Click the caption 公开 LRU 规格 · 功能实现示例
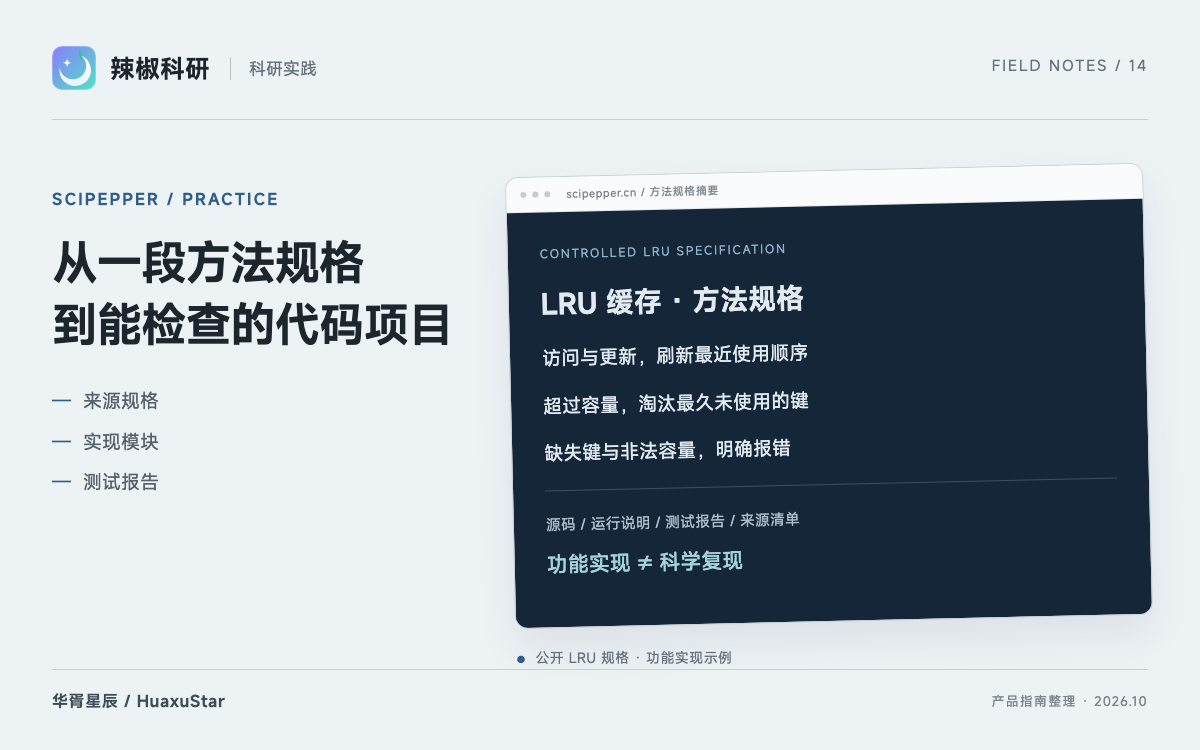The image size is (1200, 750). point(633,658)
